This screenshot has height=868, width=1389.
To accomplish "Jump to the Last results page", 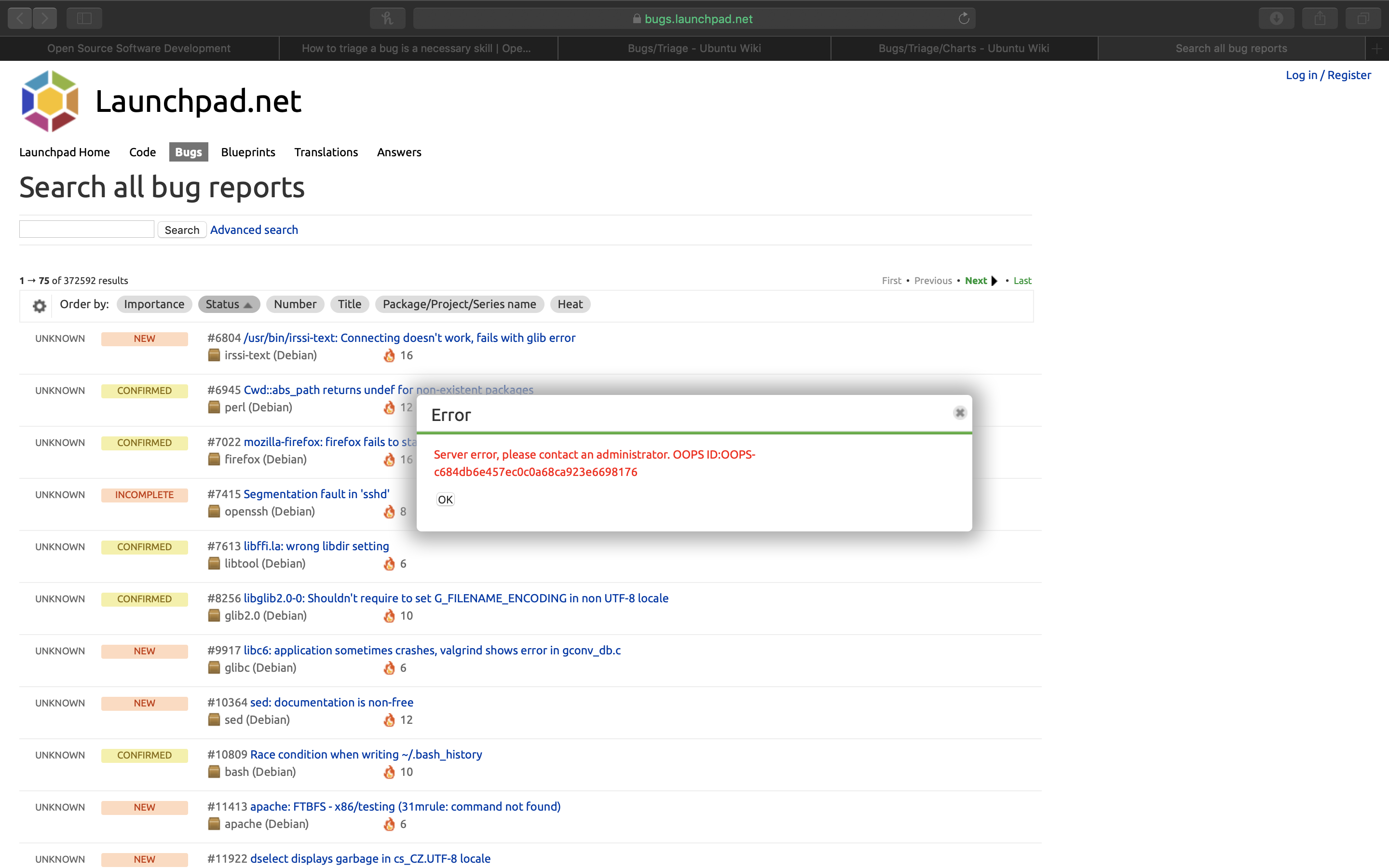I will (x=1022, y=281).
